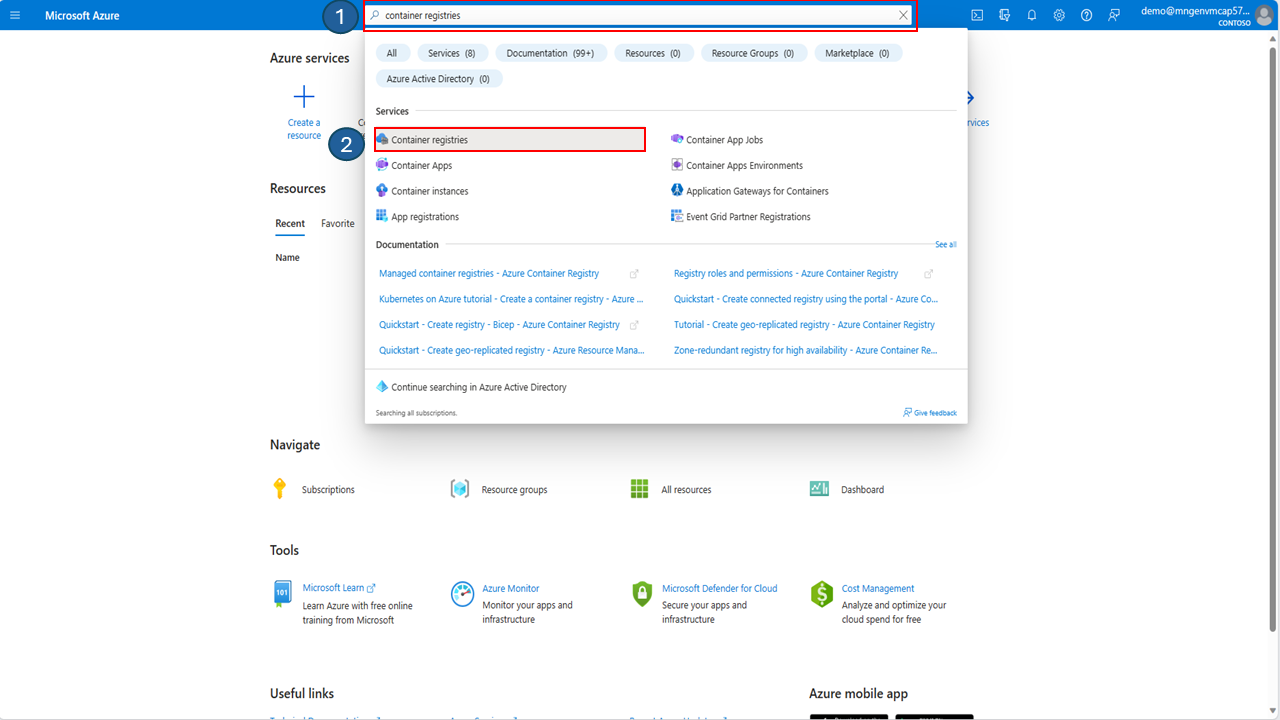Open Quickstart Create registry Bicep link
Screen dimensions: 1280x720
pos(499,325)
